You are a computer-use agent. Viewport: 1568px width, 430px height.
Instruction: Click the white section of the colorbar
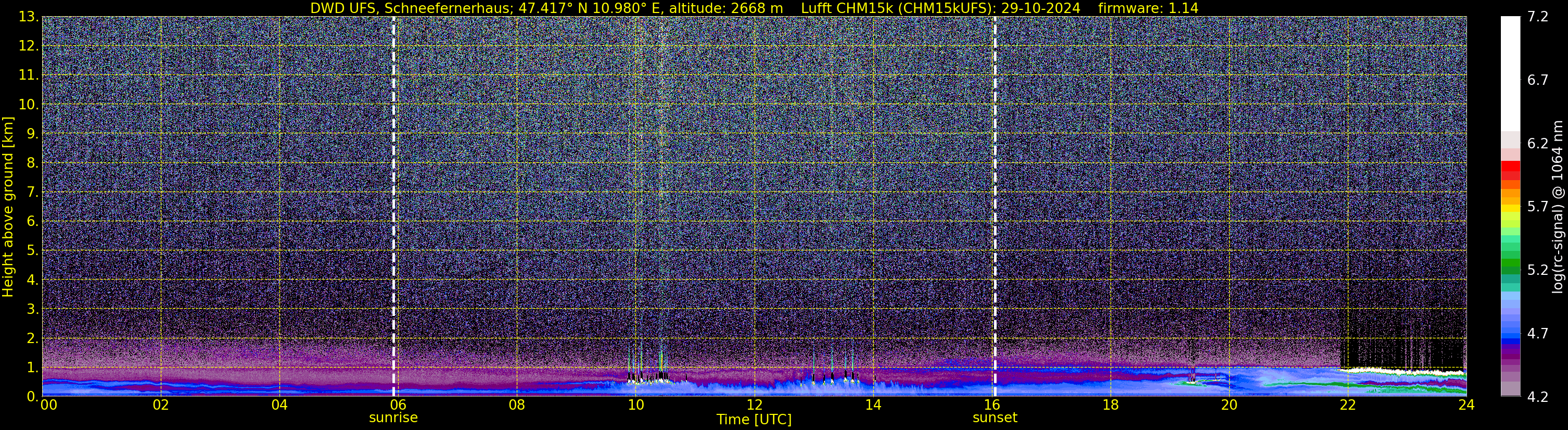[1510, 74]
